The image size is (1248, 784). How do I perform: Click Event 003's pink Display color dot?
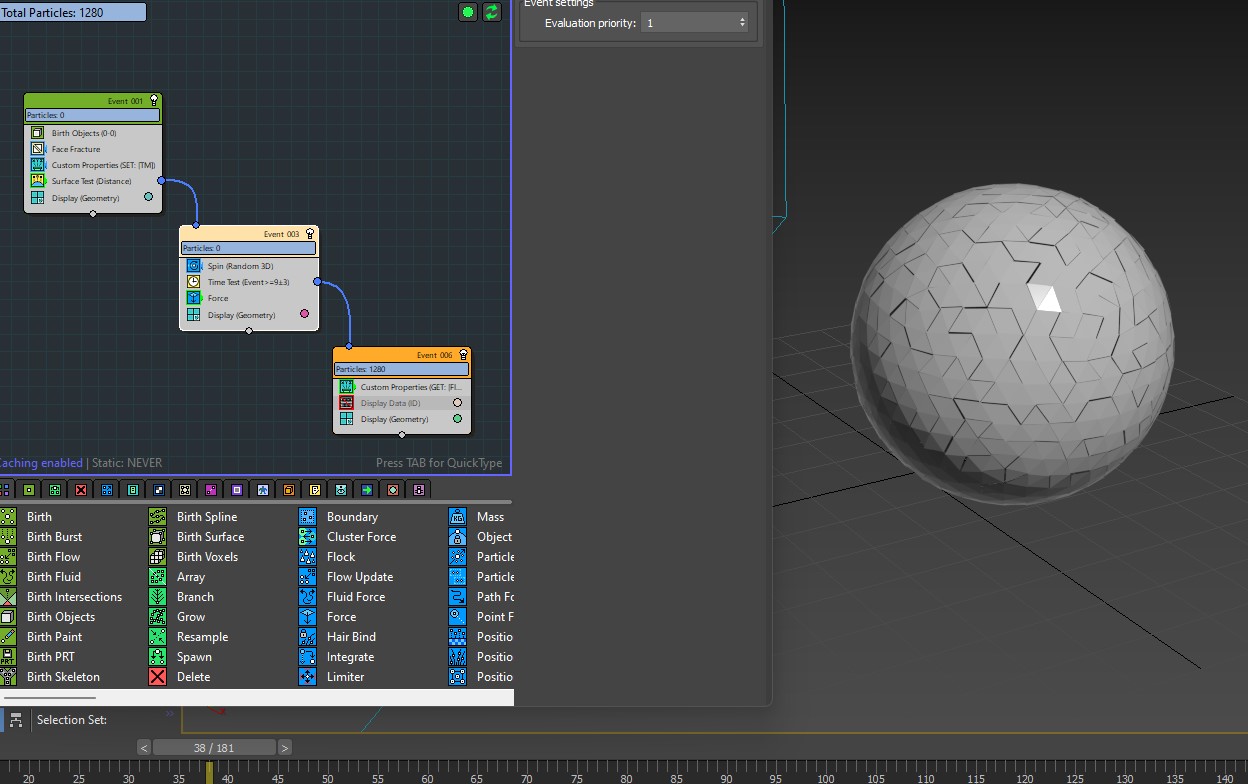[x=305, y=314]
